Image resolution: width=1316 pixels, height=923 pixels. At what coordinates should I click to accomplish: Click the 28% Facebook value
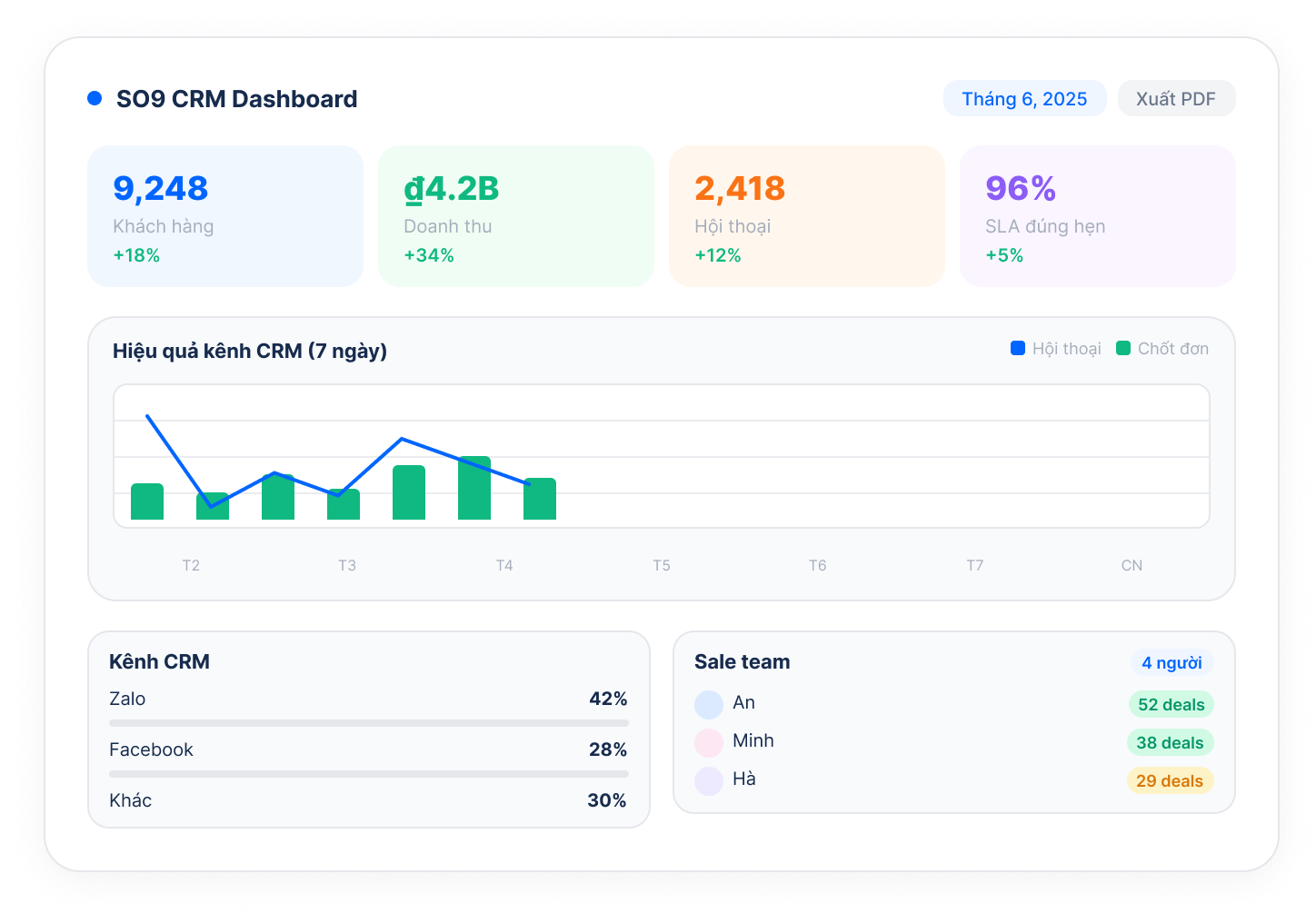pyautogui.click(x=608, y=749)
